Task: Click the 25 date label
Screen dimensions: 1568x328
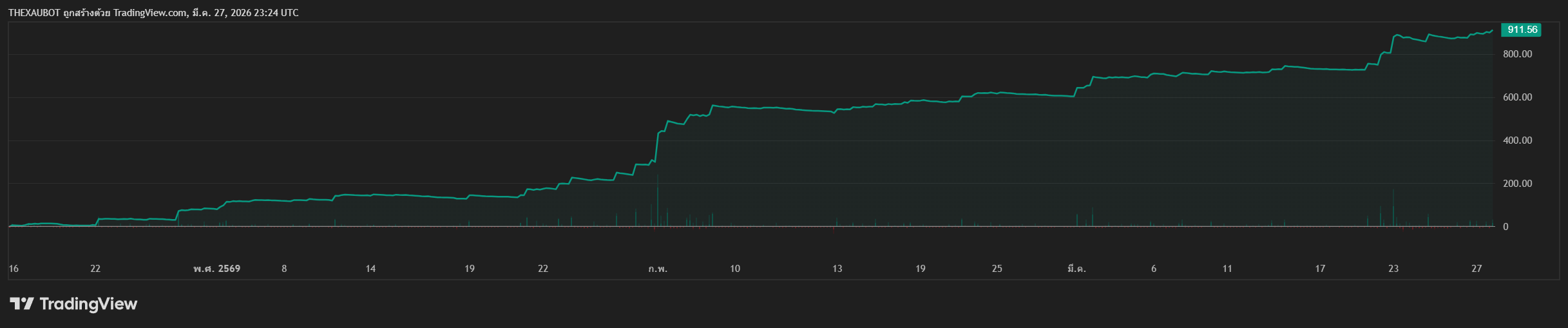Action: 997,269
